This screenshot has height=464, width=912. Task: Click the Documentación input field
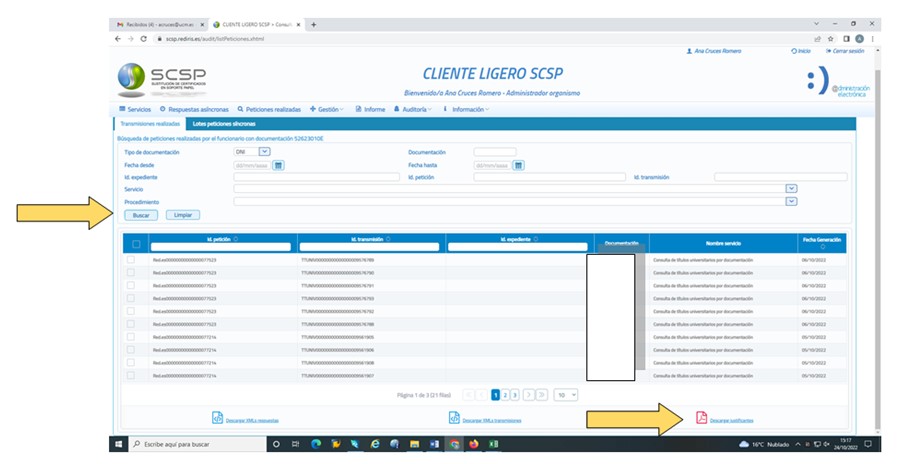(494, 152)
